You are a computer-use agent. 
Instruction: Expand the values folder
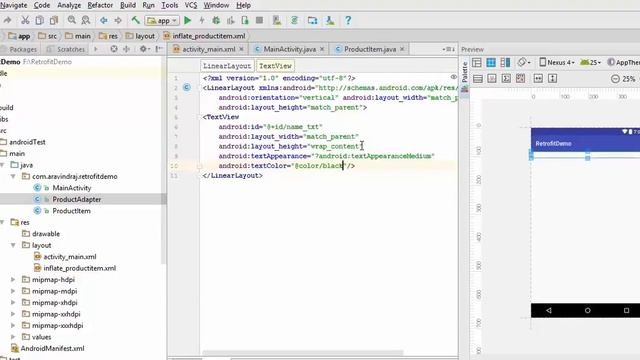click(x=13, y=337)
